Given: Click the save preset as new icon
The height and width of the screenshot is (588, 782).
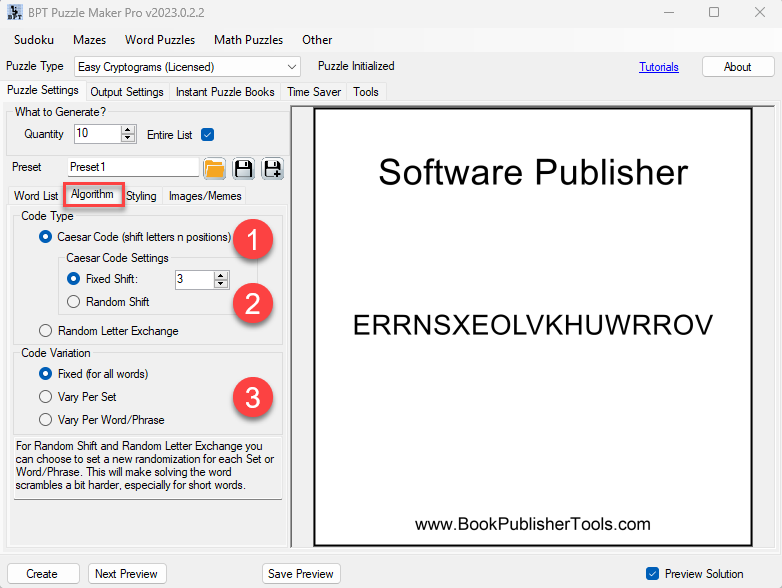Looking at the screenshot, I should click(x=271, y=168).
